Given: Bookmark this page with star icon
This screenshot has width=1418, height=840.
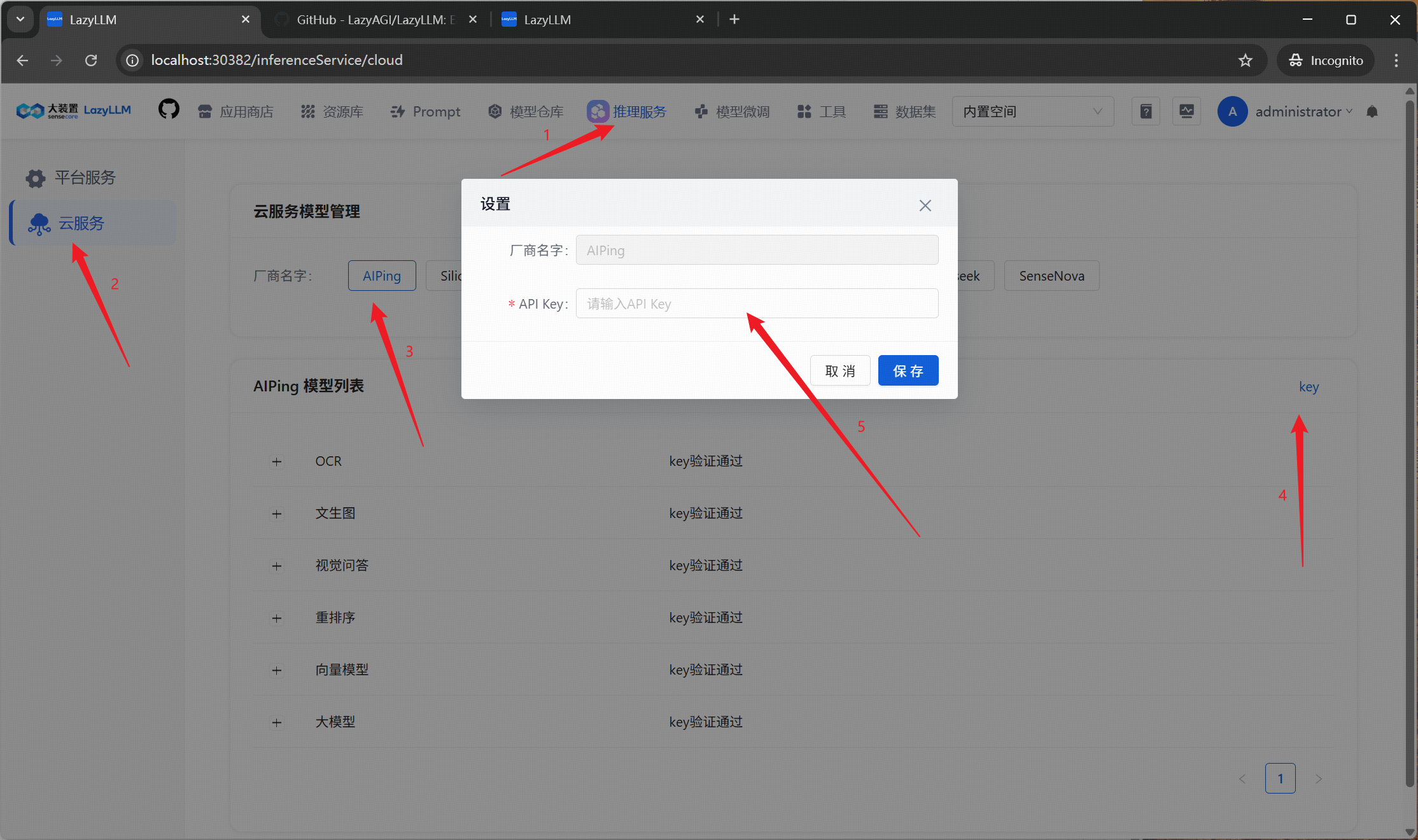Looking at the screenshot, I should [1245, 60].
